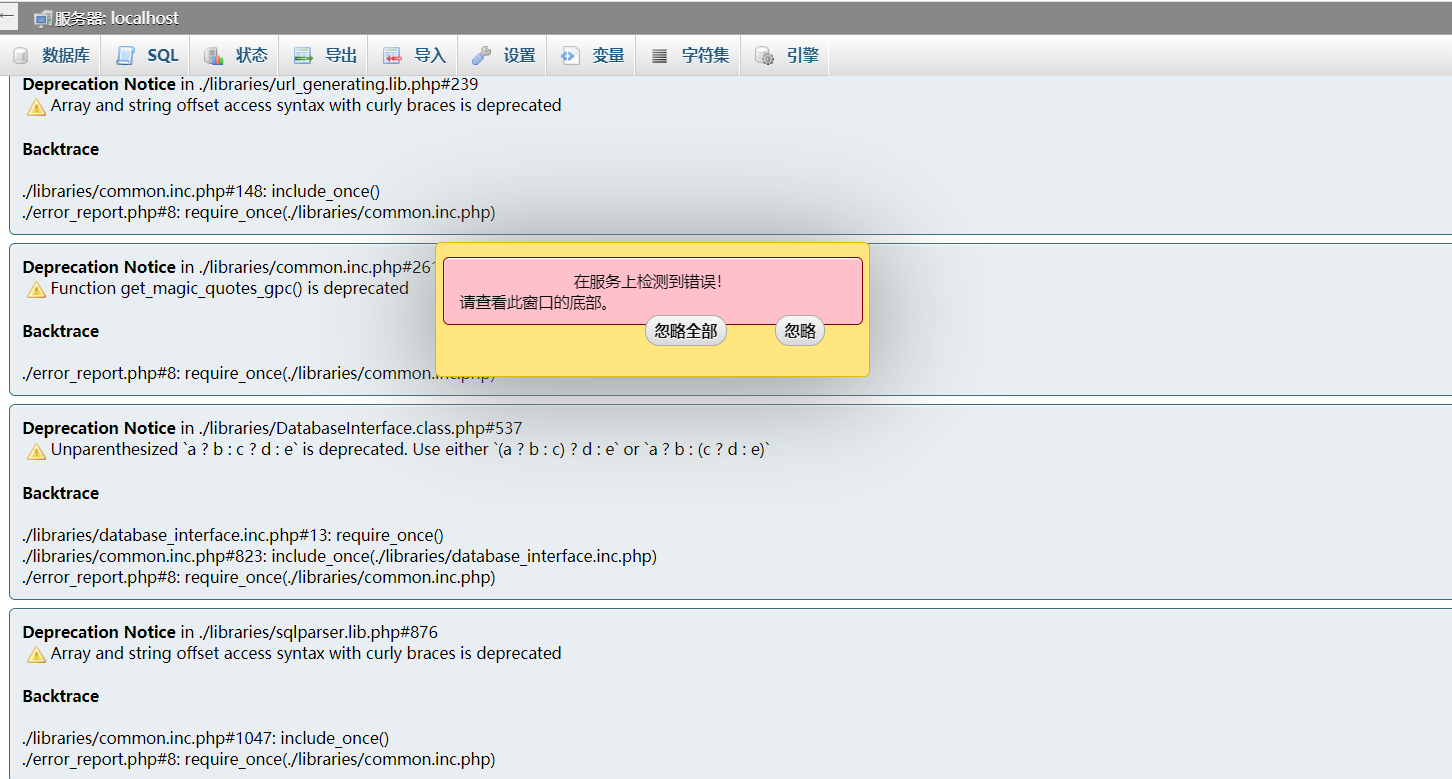This screenshot has width=1452, height=779.
Task: Click warning icon beside get_magic_quotes_gpc() message
Action: (36, 289)
